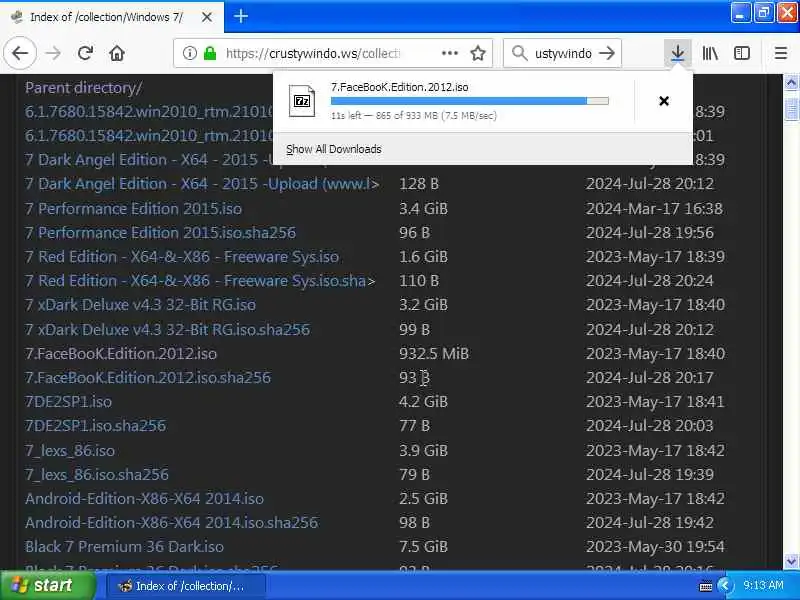This screenshot has height=600, width=800.
Task: Open the Library bookshelf icon
Action: point(710,53)
